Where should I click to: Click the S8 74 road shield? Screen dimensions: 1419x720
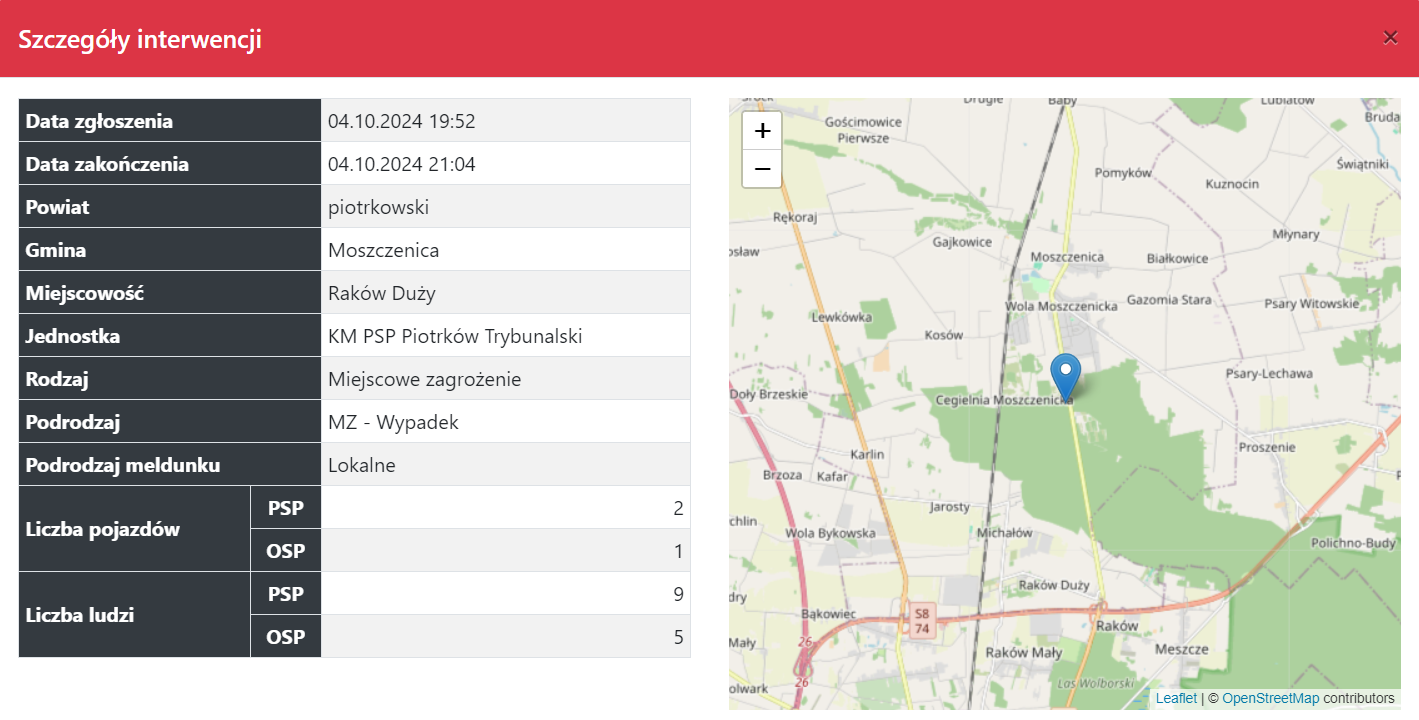[x=921, y=620]
